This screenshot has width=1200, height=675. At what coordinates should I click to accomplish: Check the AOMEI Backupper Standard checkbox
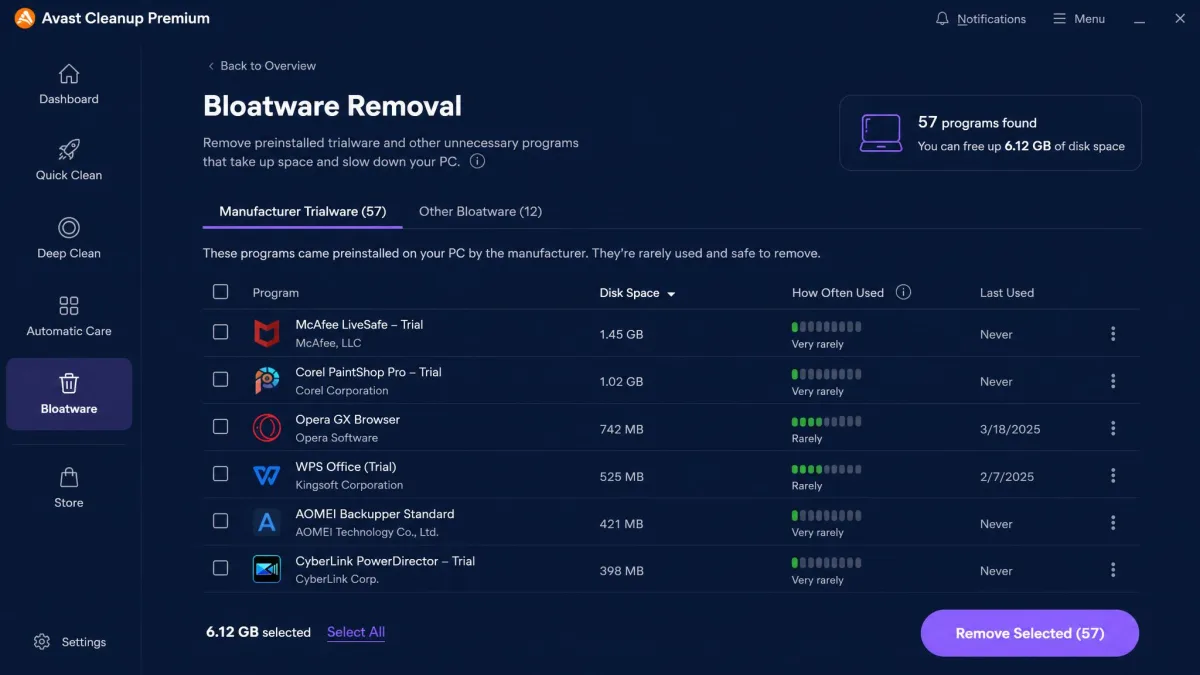point(221,520)
